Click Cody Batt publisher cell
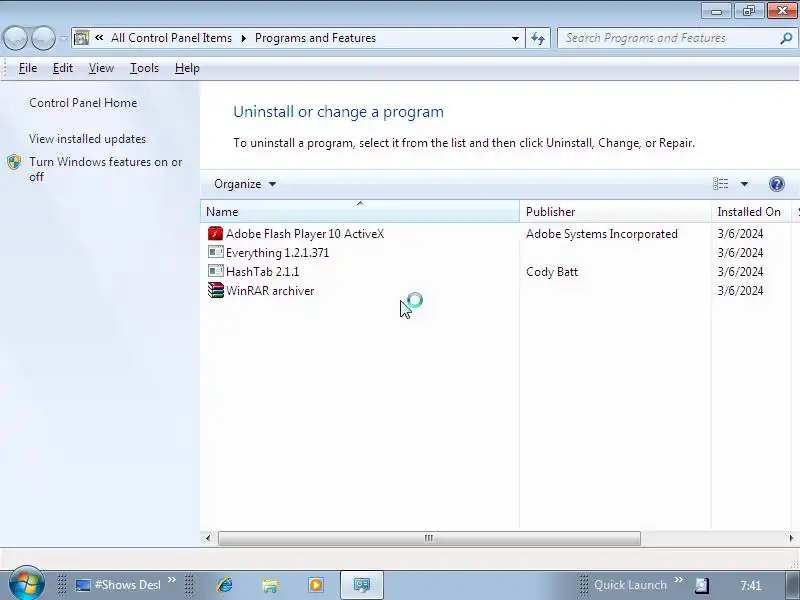 coord(552,271)
